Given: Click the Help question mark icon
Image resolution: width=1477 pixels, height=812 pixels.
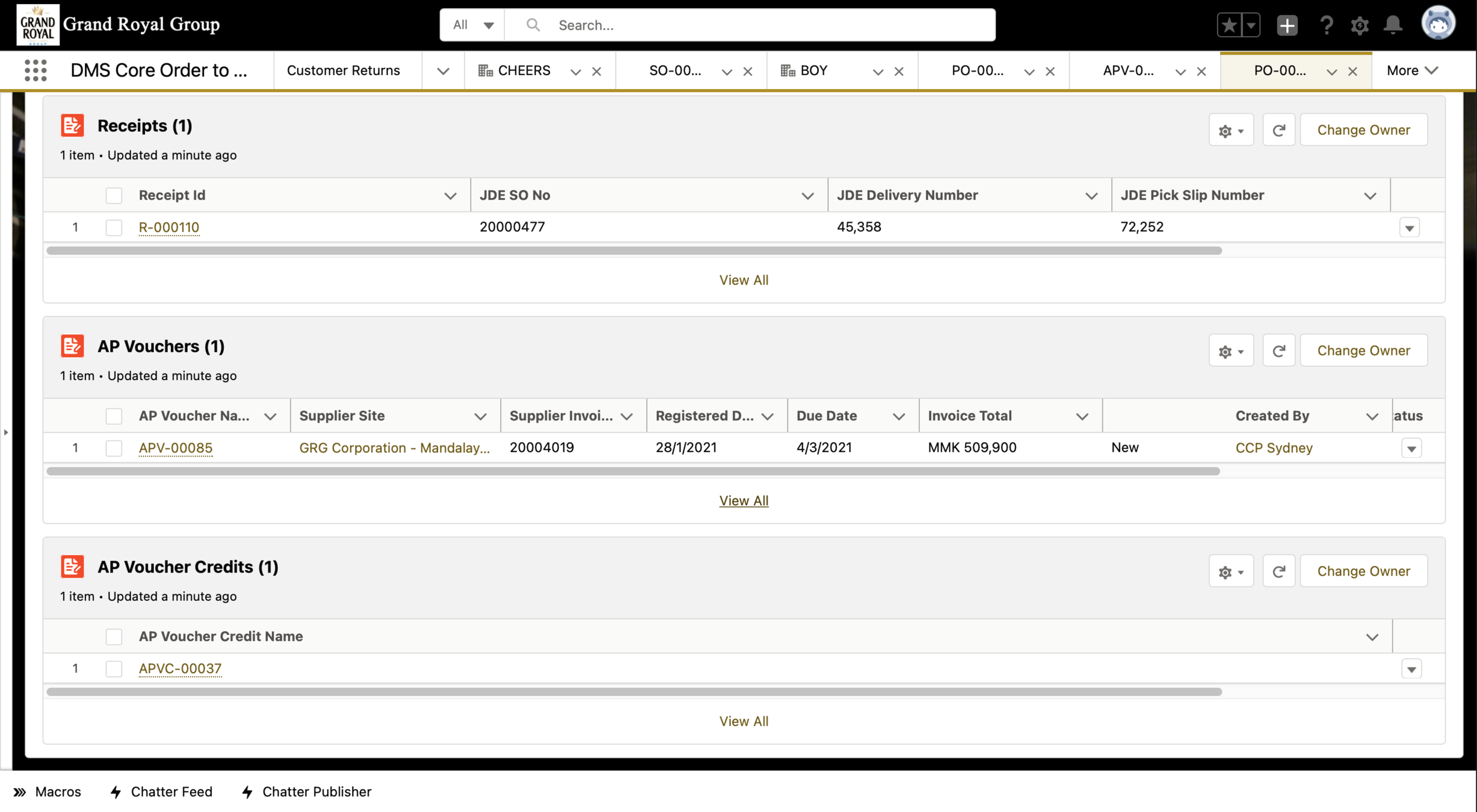Looking at the screenshot, I should coord(1325,25).
